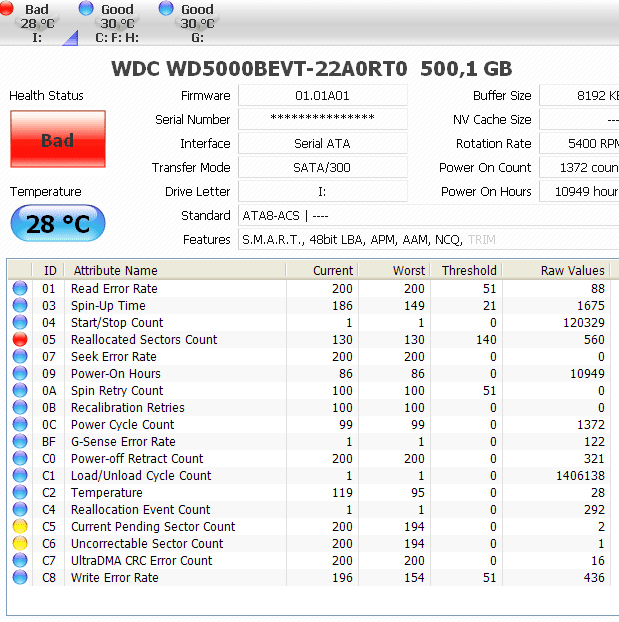Select the Reallocated Sectors Count attribute name
This screenshot has width=619, height=622.
[x=144, y=340]
